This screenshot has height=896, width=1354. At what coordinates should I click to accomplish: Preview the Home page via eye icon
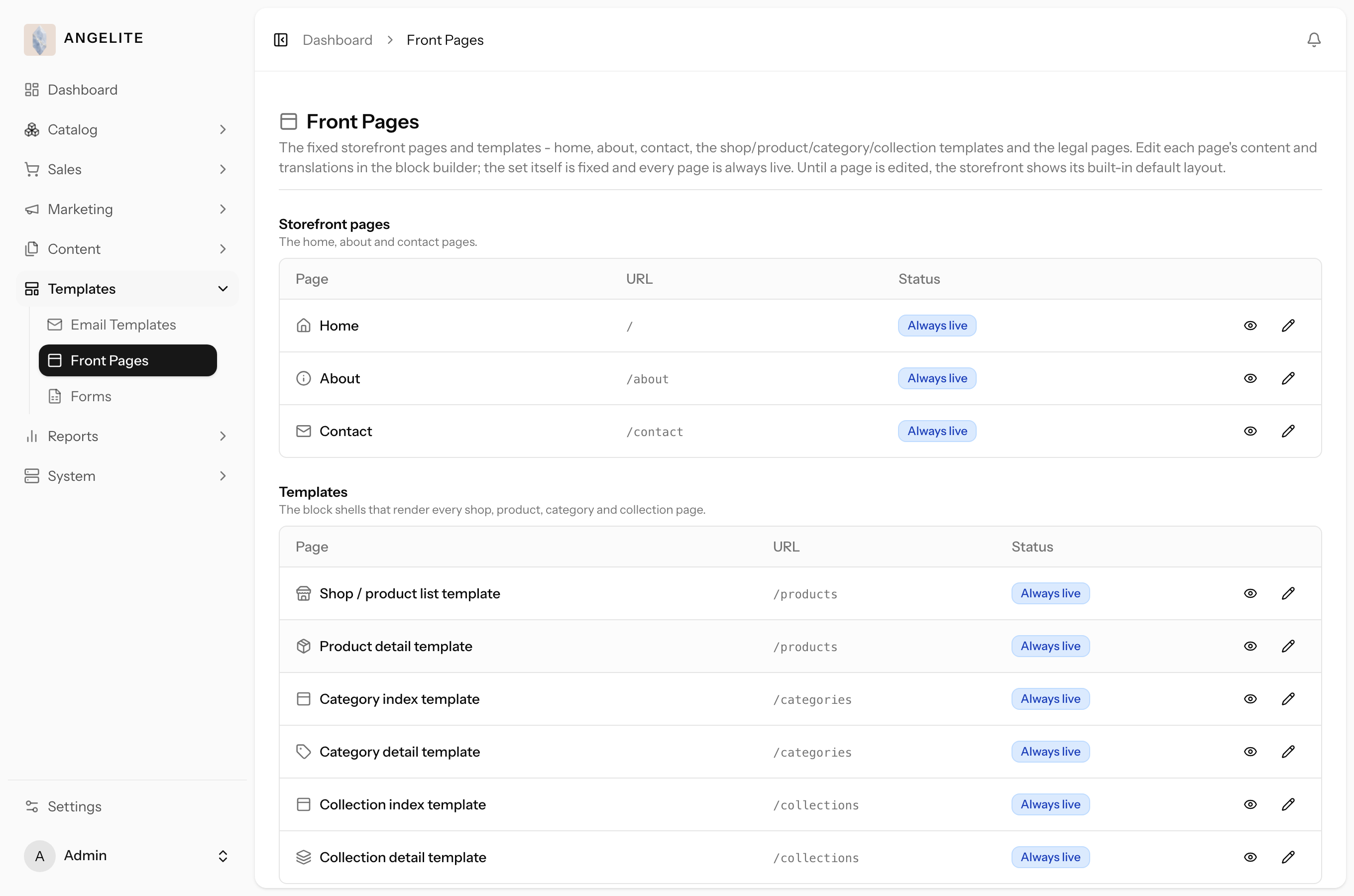click(1250, 326)
